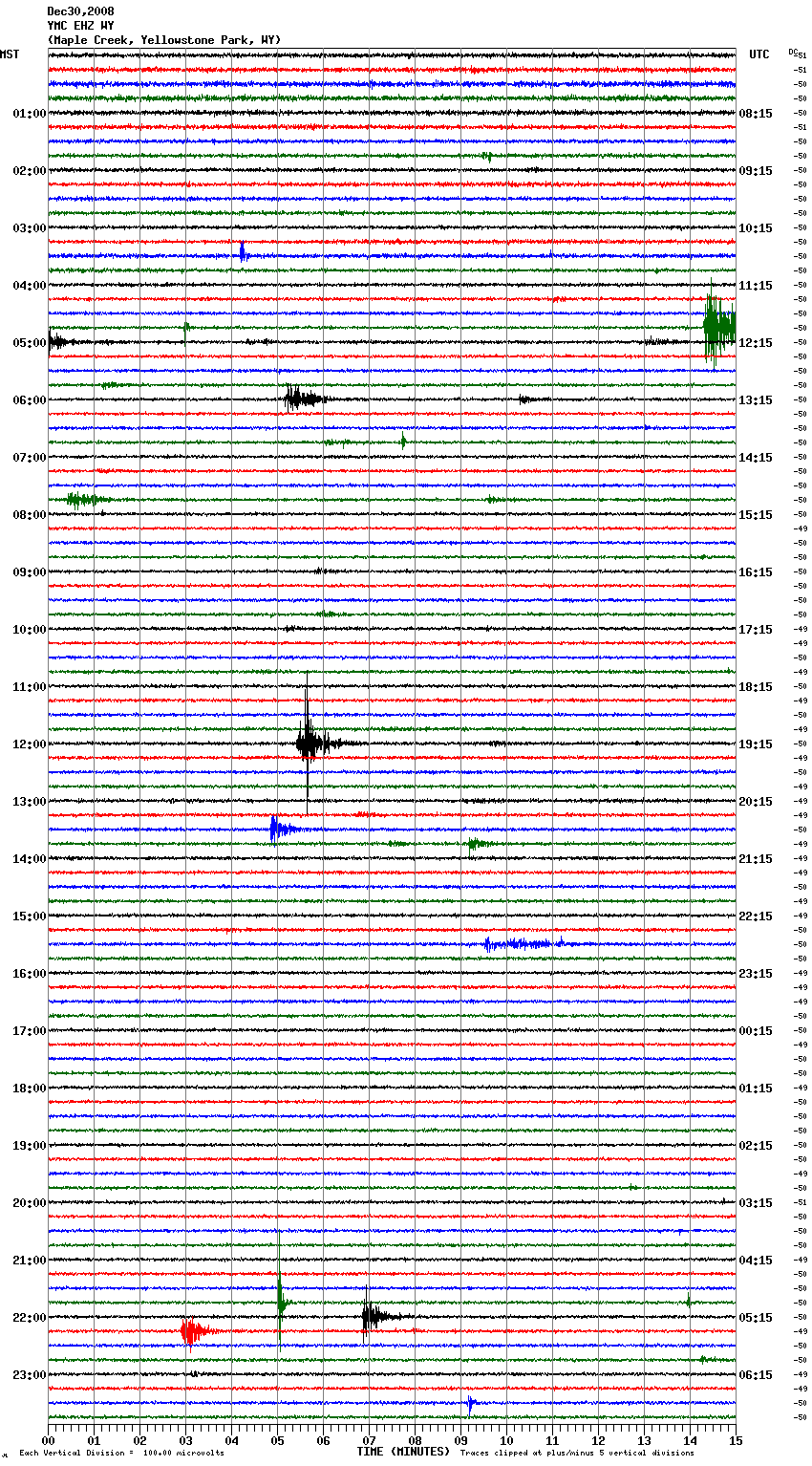Select the 14:00 MST row label

pos(29,859)
